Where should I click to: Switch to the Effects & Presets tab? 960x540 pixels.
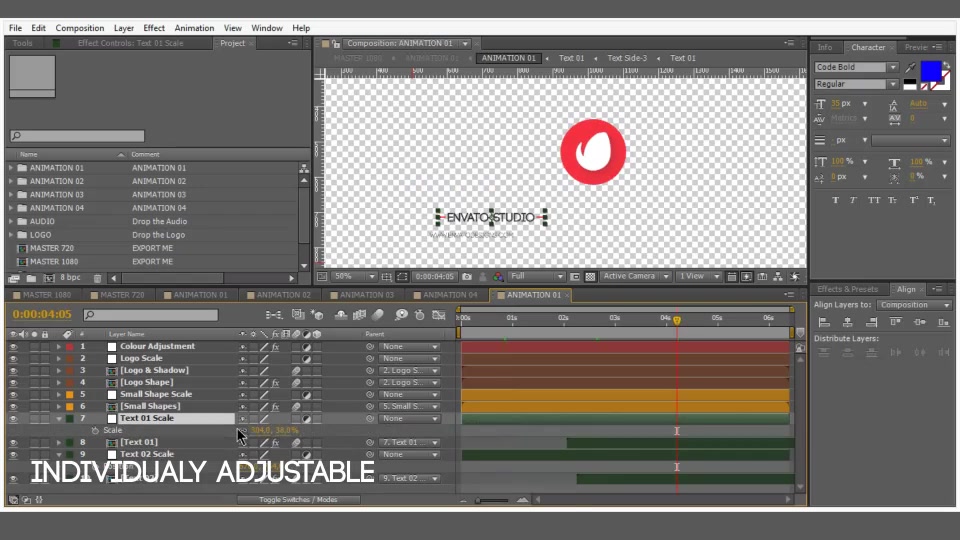point(847,289)
